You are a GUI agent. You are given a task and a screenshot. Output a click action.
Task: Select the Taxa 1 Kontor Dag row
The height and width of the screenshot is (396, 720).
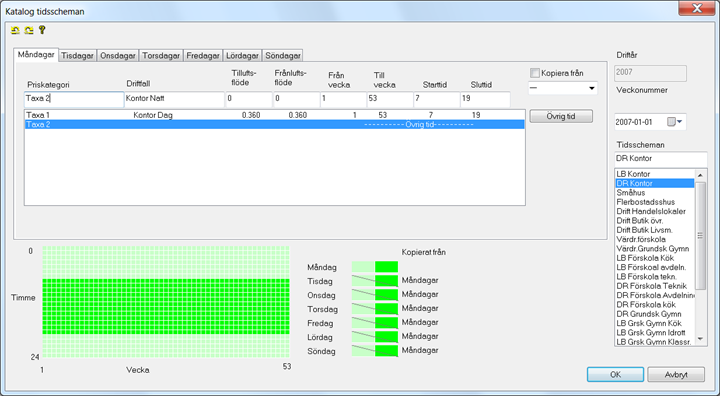275,115
